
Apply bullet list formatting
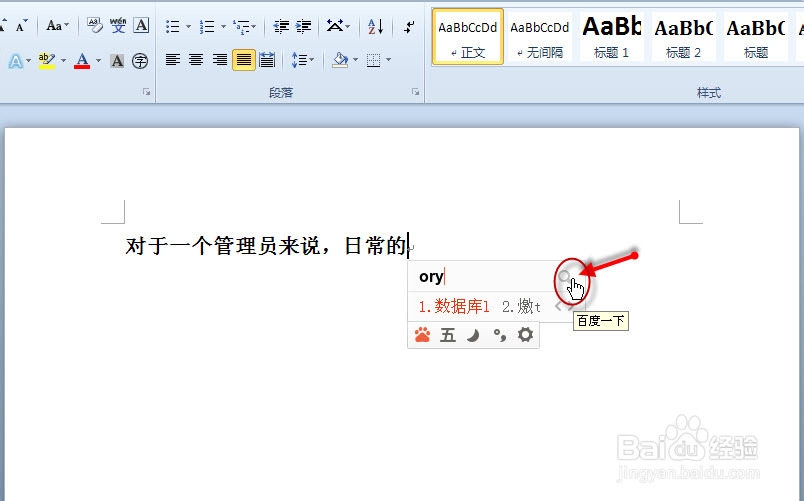[x=173, y=27]
